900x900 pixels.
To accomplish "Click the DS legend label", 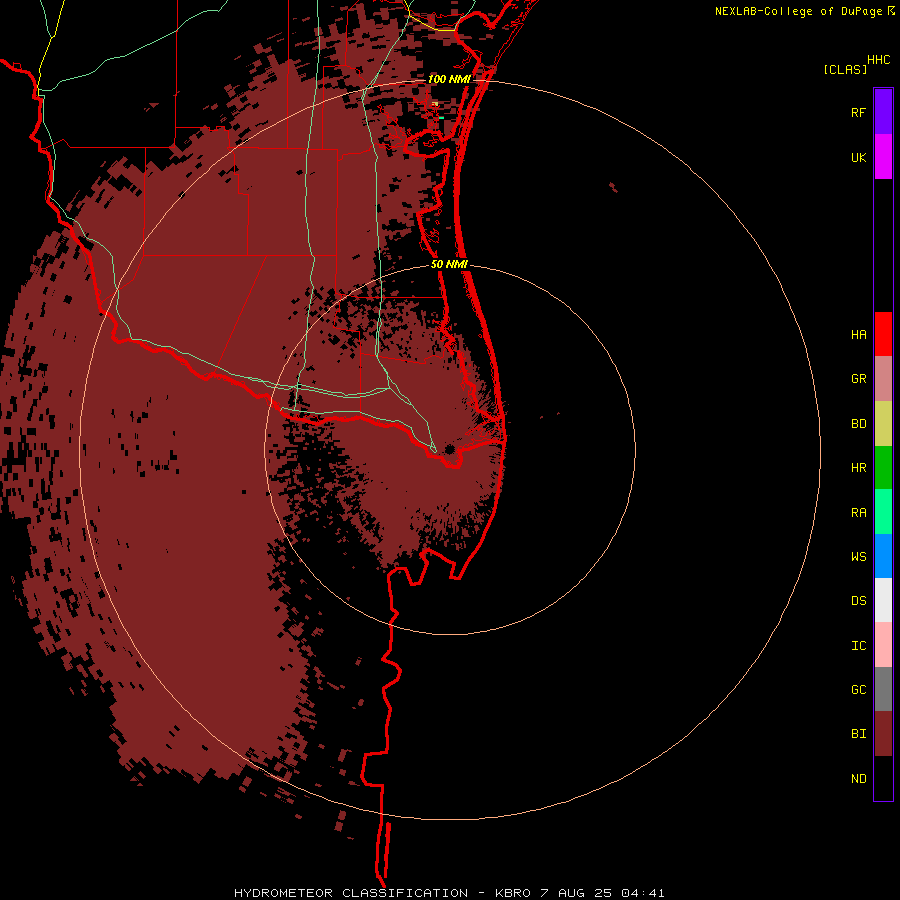I will pyautogui.click(x=858, y=601).
